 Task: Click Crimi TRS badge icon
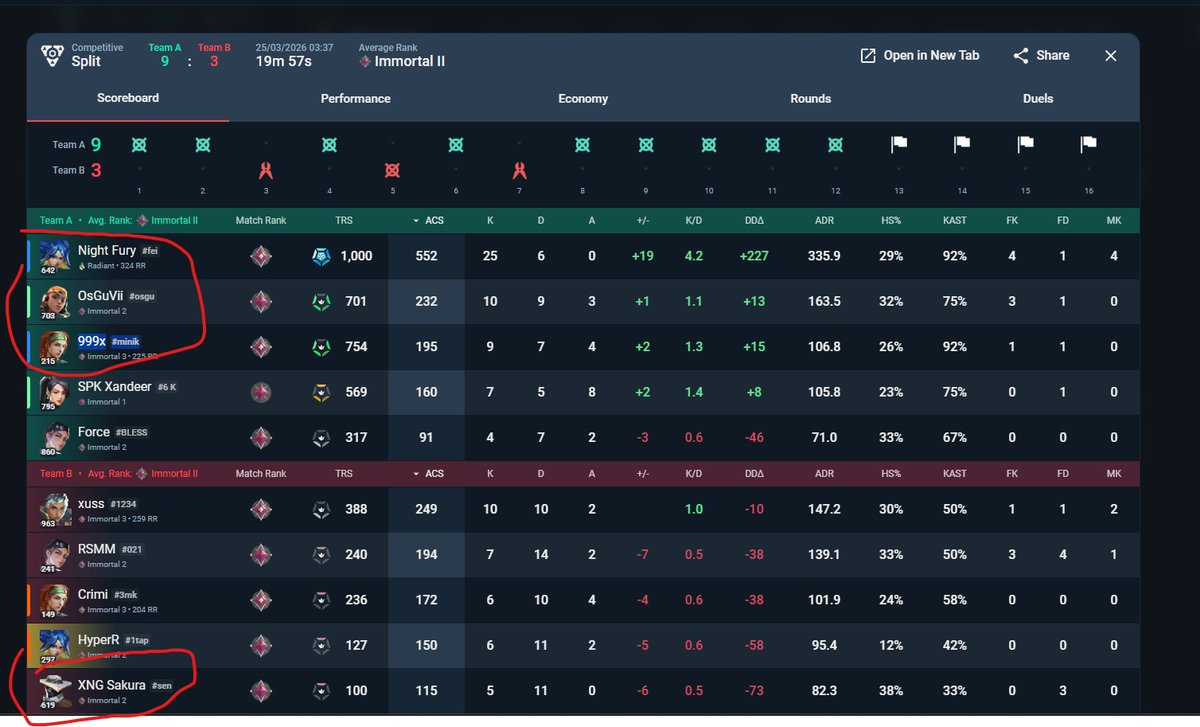coord(322,600)
